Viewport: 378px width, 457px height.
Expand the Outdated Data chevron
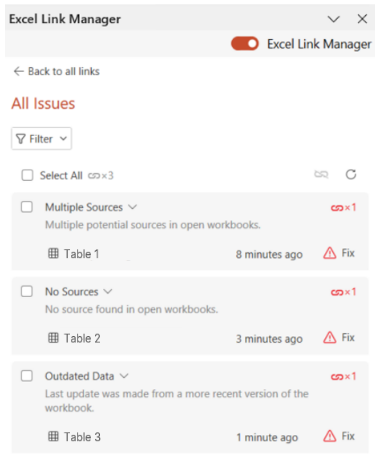click(x=124, y=376)
